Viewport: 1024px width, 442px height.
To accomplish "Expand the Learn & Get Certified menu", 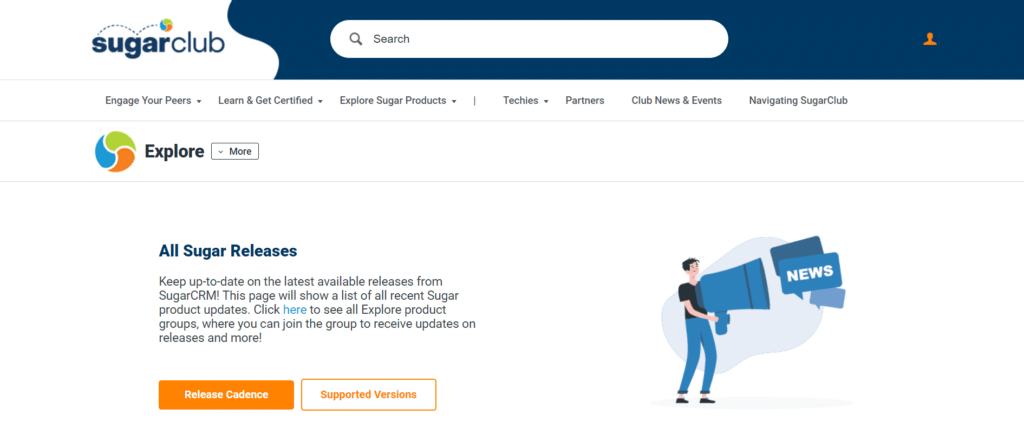I will click(270, 101).
